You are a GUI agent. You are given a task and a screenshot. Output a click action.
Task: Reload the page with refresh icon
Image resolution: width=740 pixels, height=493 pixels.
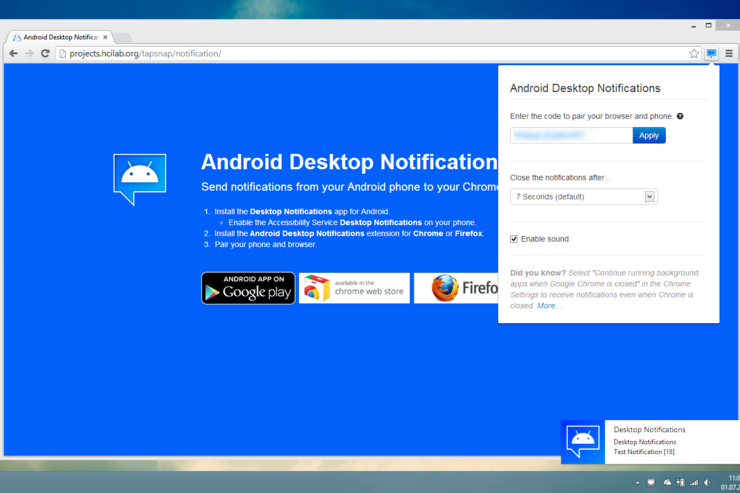click(x=45, y=54)
